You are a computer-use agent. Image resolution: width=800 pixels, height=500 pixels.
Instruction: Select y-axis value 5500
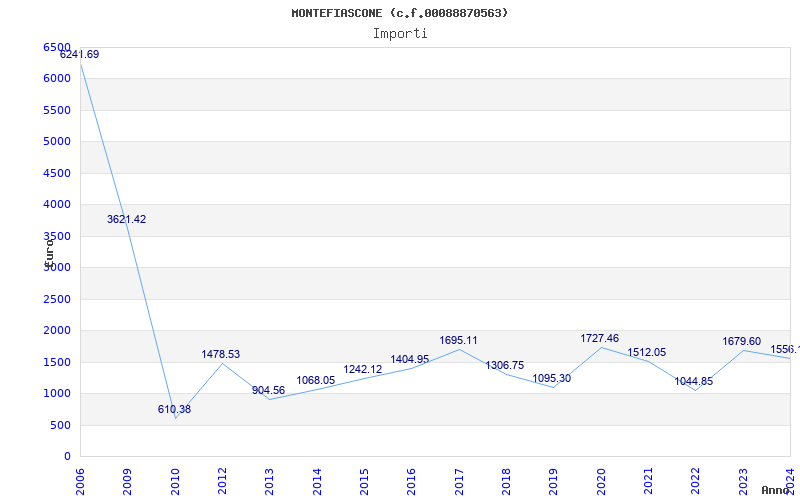tap(57, 110)
